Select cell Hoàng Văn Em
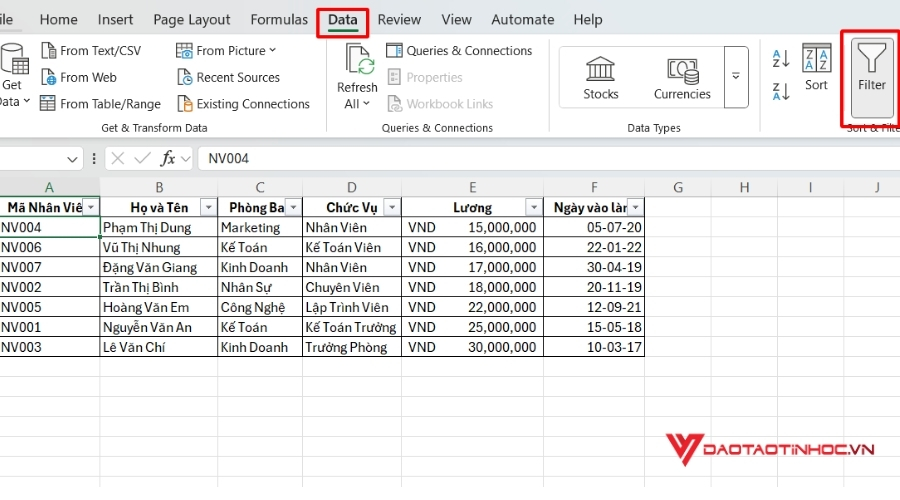This screenshot has width=900, height=500. [x=159, y=307]
